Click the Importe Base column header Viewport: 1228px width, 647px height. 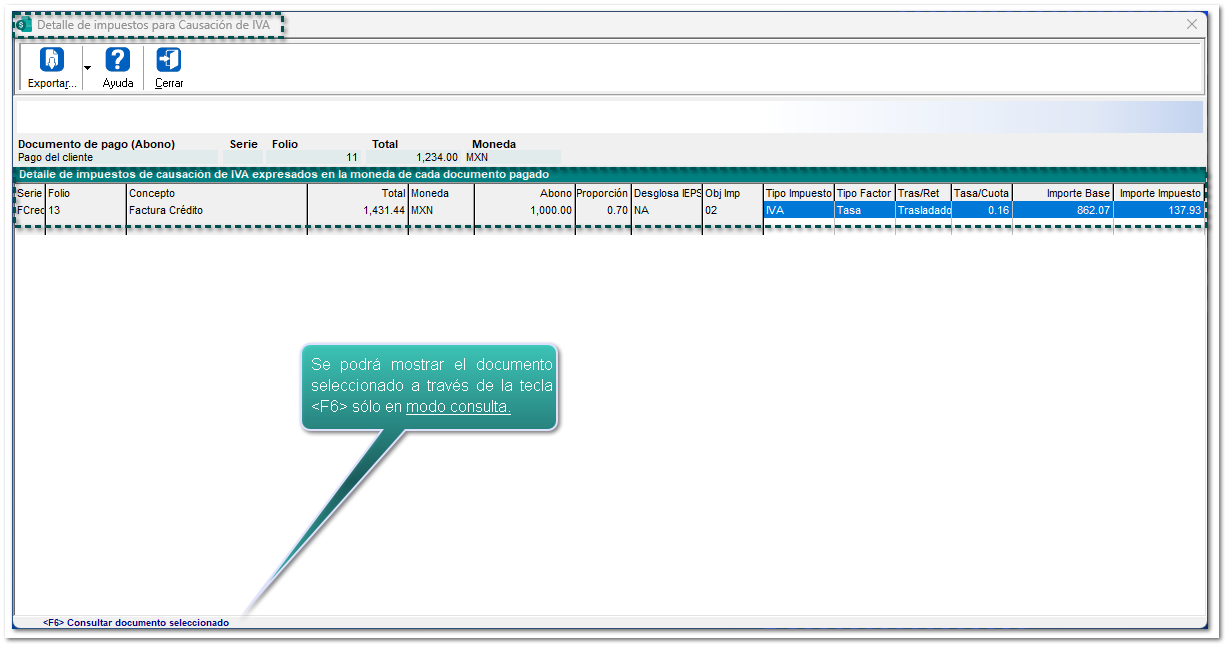1063,193
